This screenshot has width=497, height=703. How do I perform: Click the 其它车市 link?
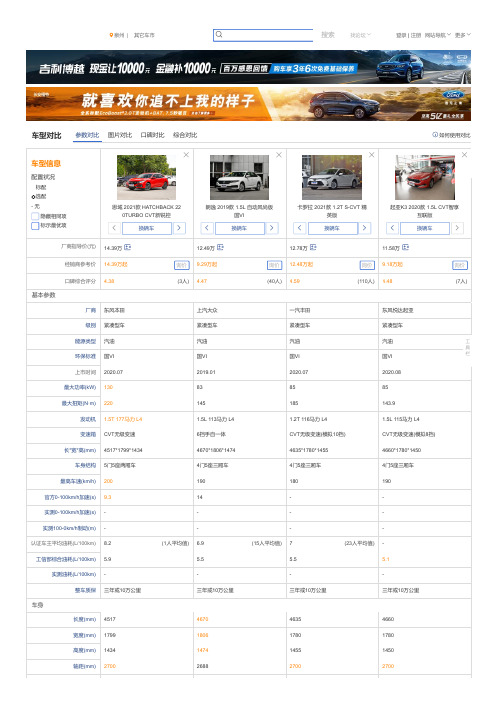click(144, 35)
